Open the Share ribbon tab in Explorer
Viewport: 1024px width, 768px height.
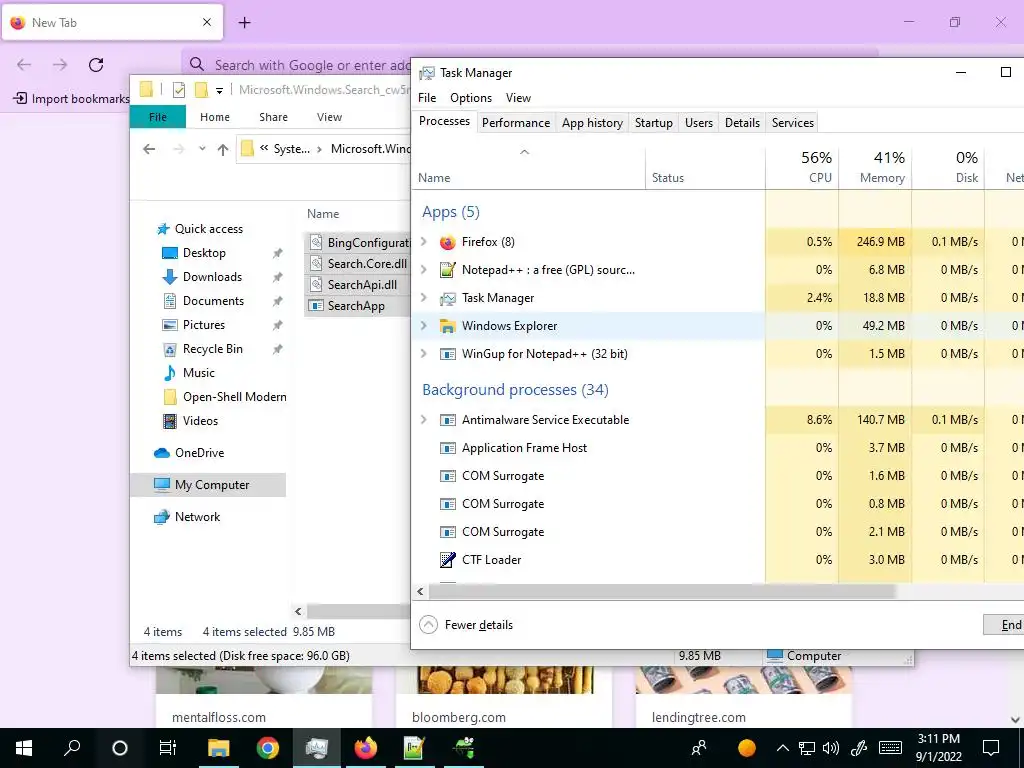click(x=273, y=117)
